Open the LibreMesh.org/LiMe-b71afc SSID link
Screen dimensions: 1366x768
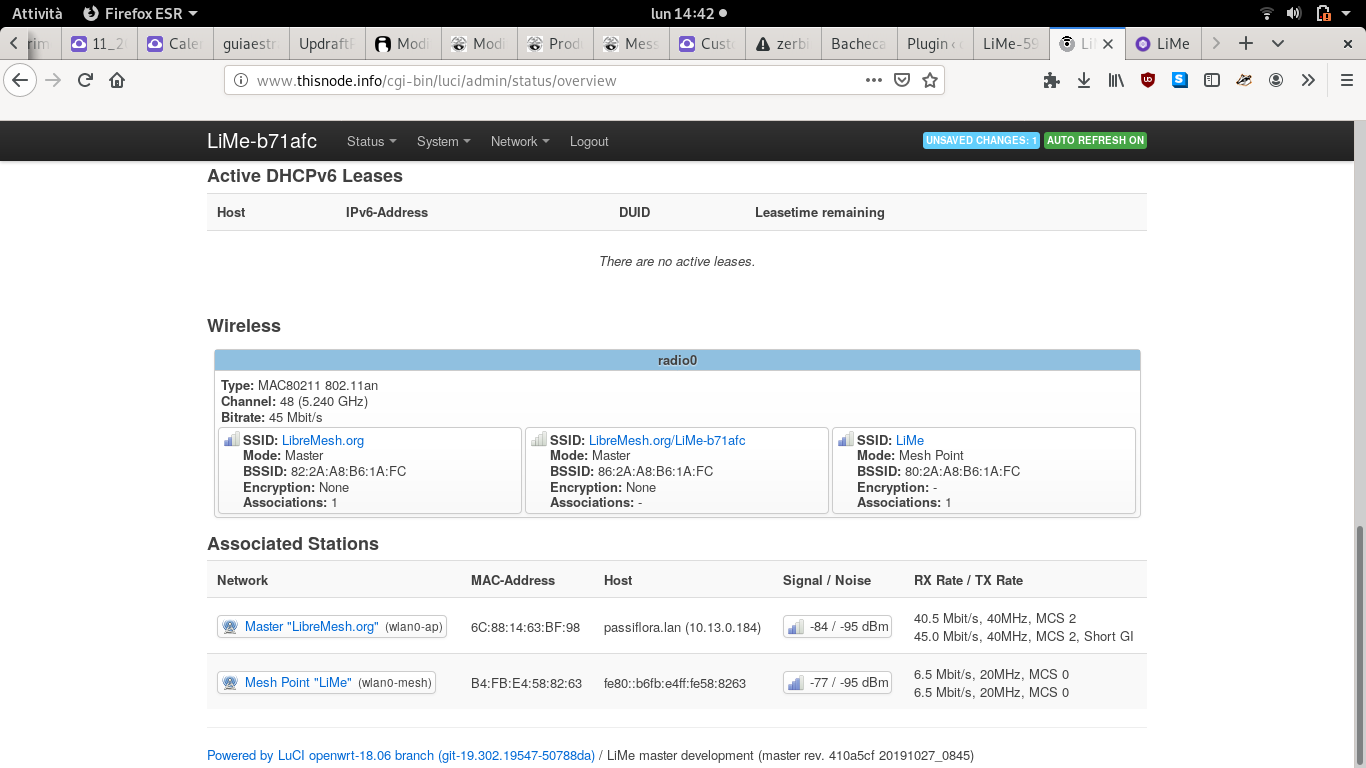point(667,440)
